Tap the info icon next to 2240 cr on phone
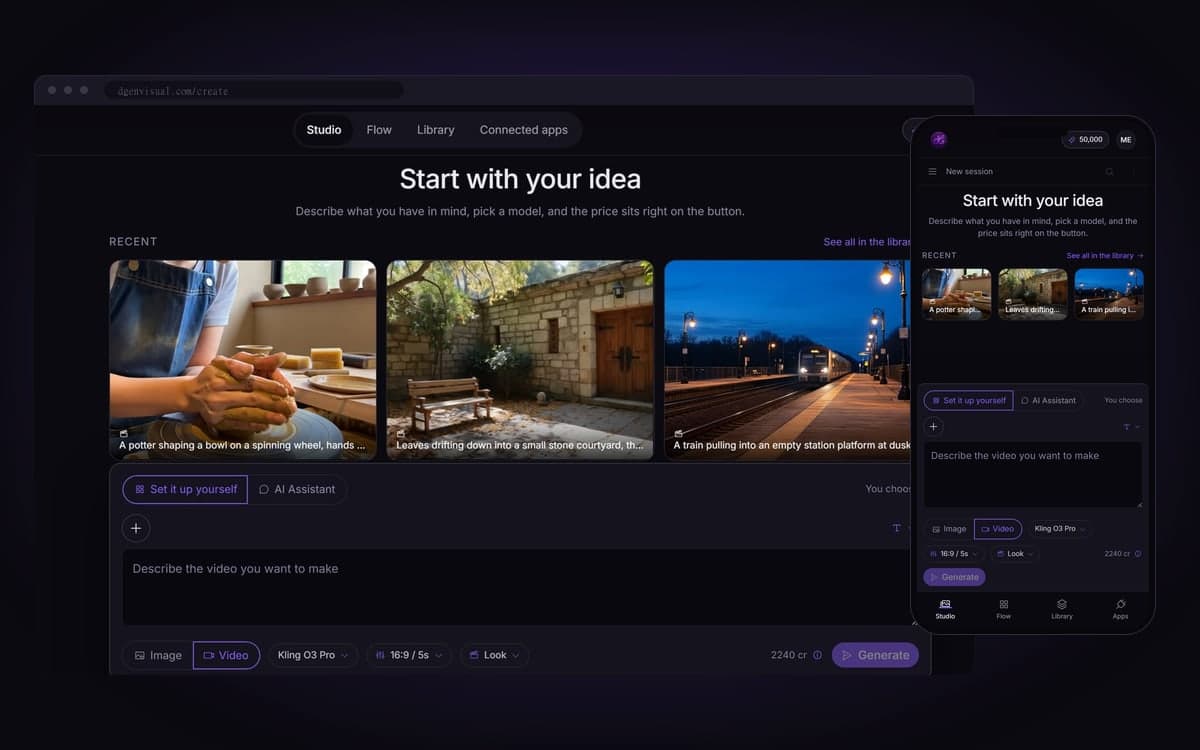 (x=1138, y=553)
